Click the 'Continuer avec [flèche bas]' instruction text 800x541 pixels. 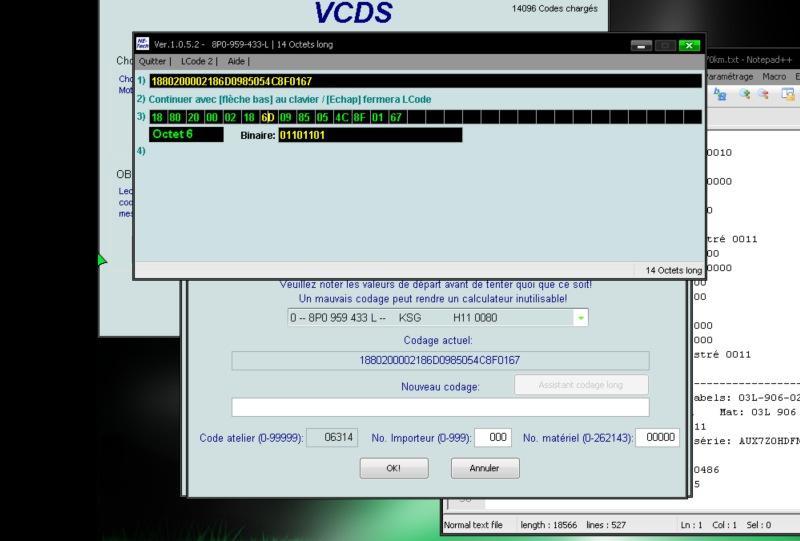(x=290, y=100)
